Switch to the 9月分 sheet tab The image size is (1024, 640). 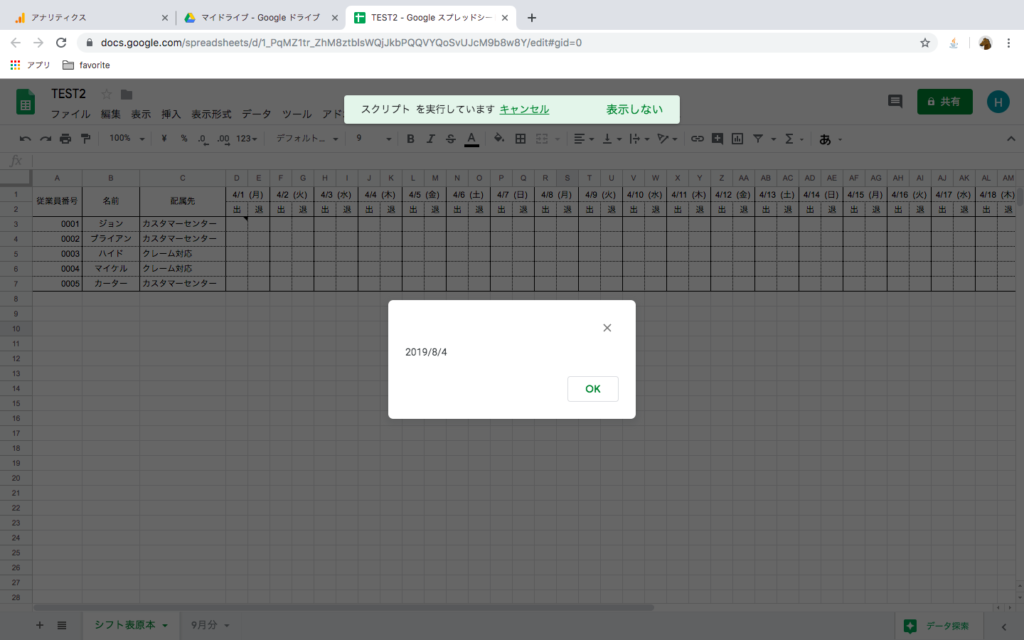tap(210, 625)
